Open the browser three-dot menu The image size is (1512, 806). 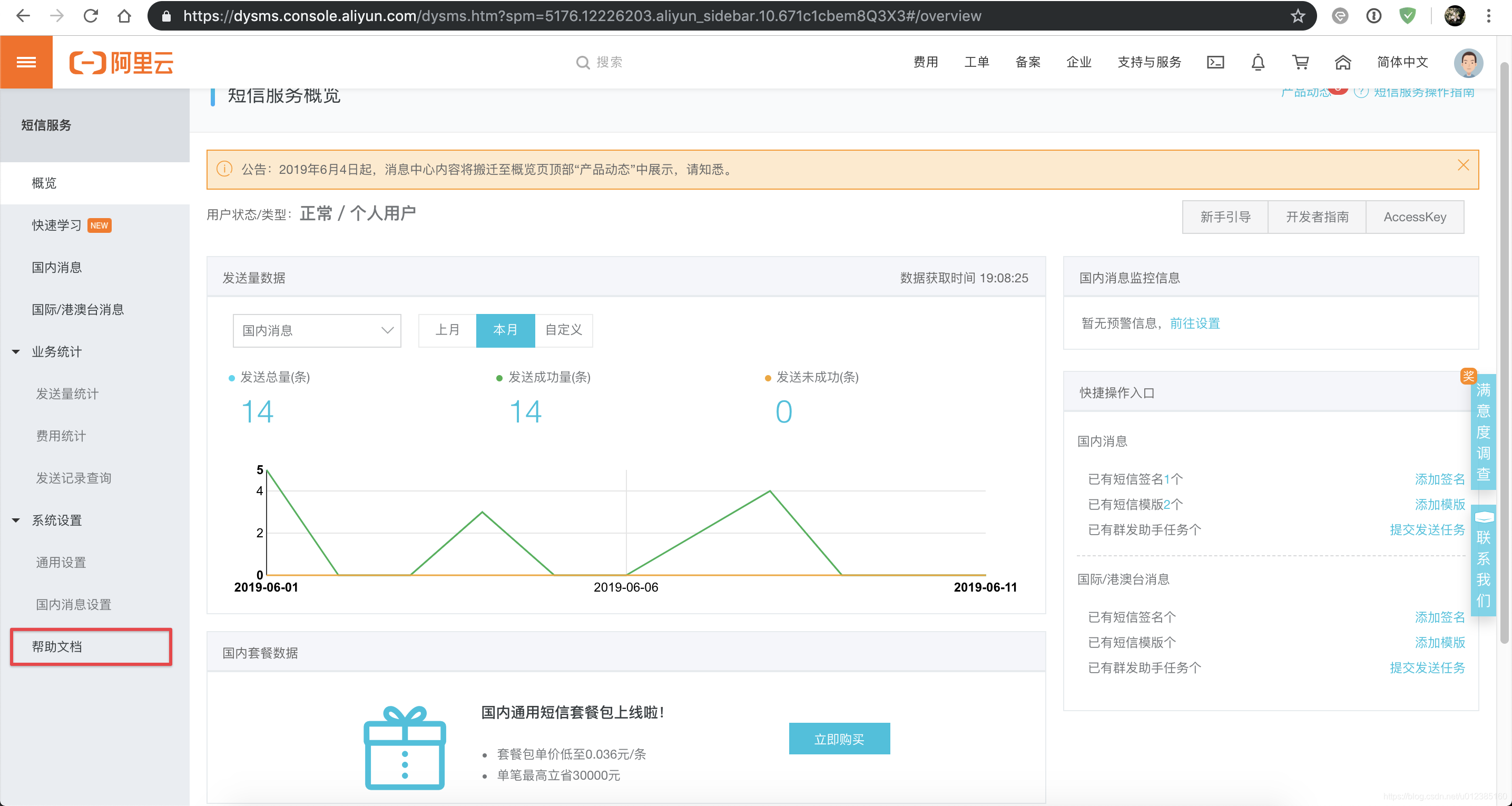[x=1488, y=16]
